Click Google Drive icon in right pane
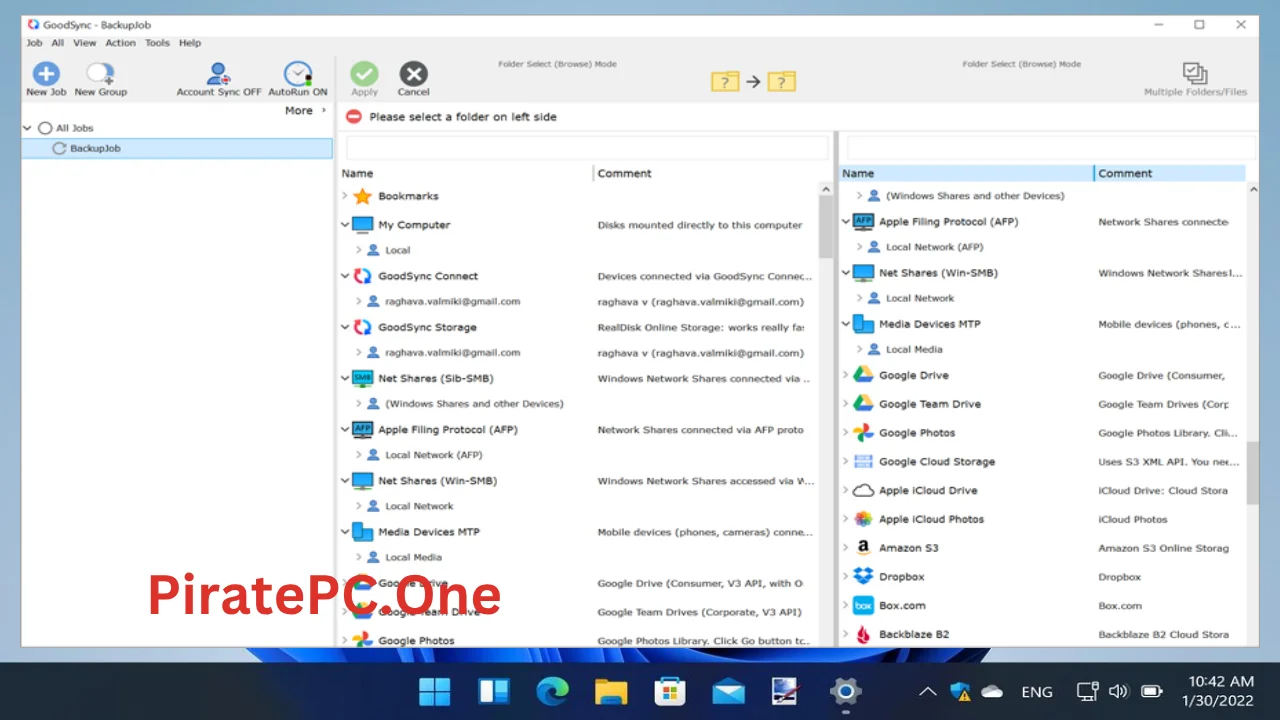The width and height of the screenshot is (1280, 720). pyautogui.click(x=863, y=375)
